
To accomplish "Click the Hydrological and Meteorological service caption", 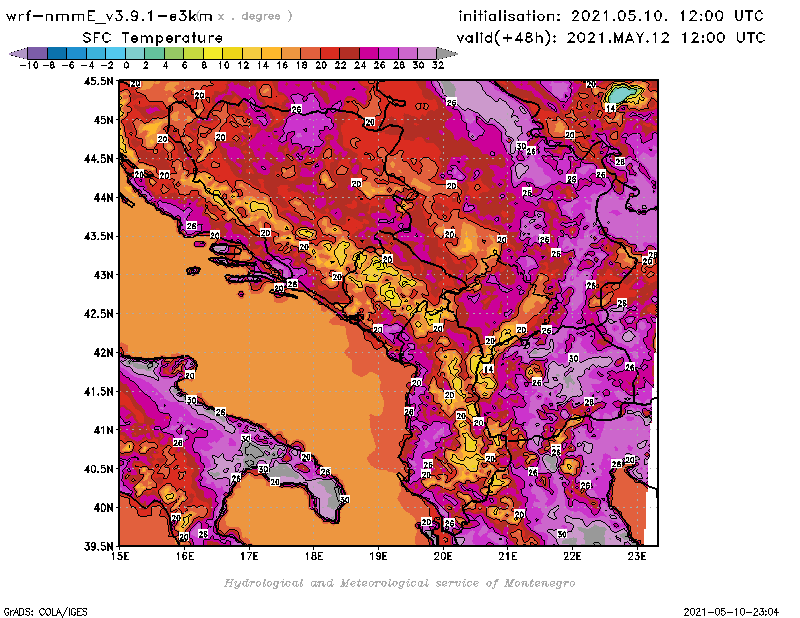I will click(x=399, y=583).
